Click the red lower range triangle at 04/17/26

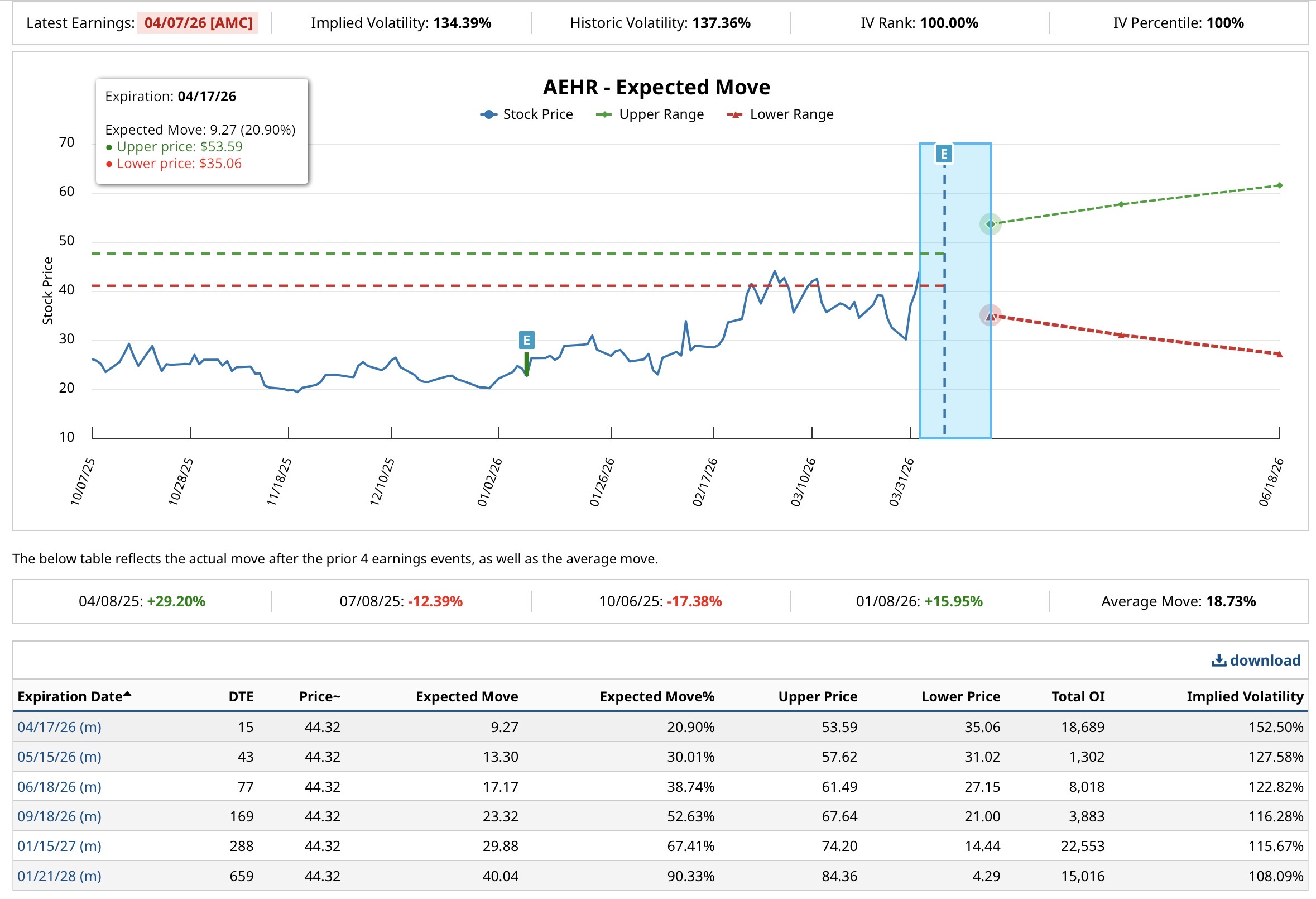tap(990, 315)
